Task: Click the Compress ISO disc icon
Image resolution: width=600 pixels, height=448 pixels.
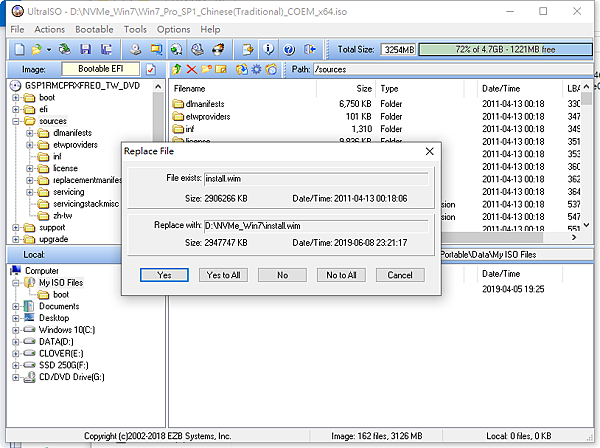Action: coord(176,49)
